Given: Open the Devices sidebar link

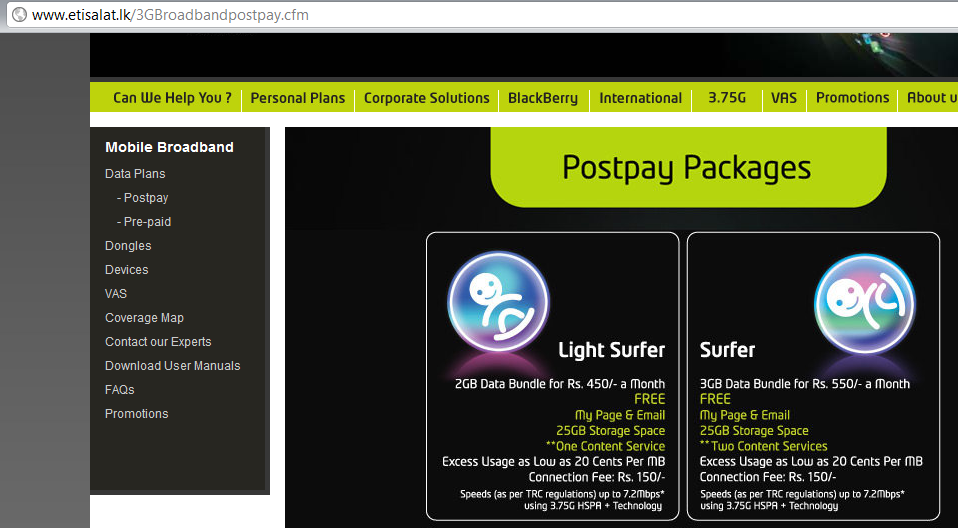Looking at the screenshot, I should pos(126,270).
